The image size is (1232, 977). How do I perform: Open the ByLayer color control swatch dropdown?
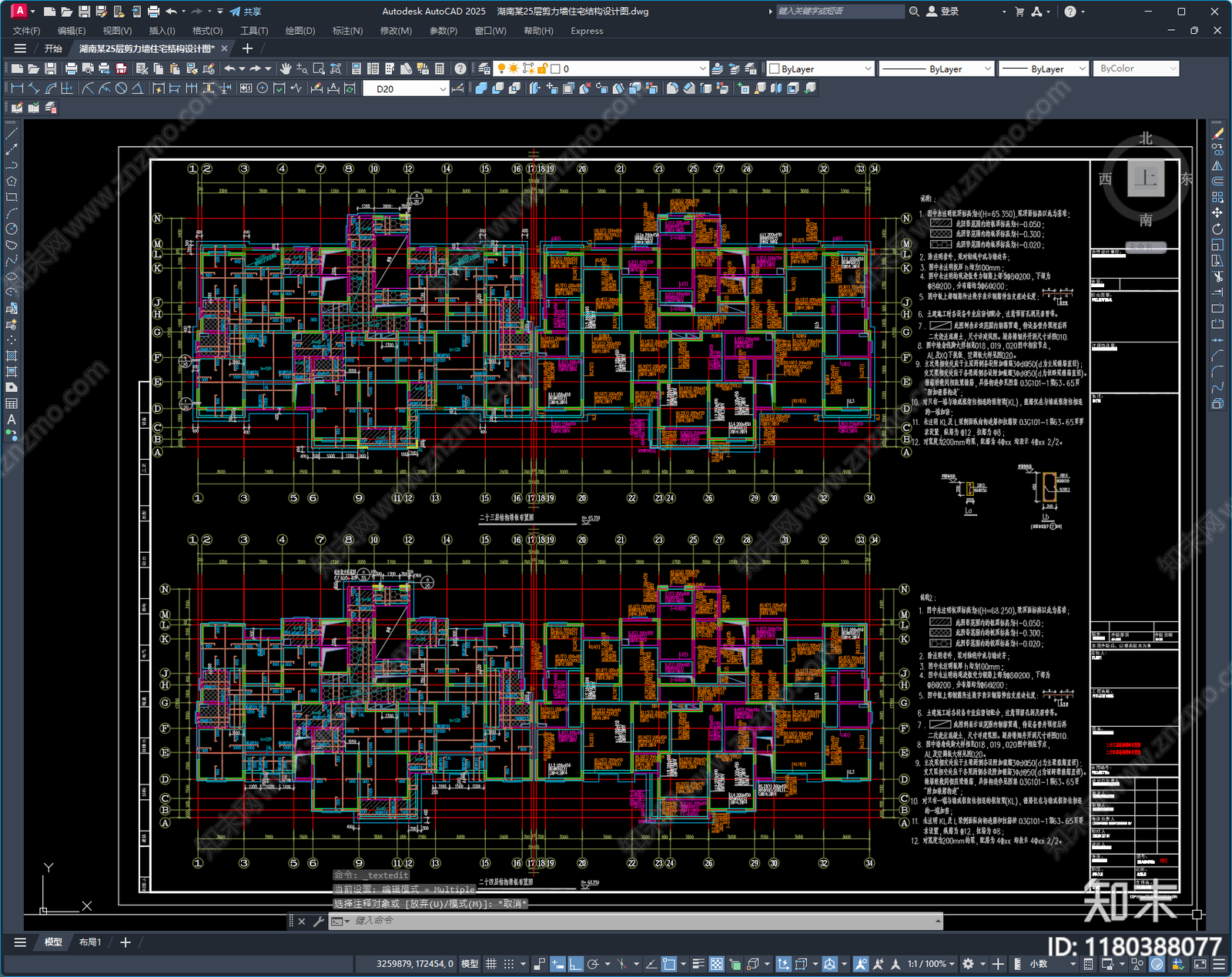click(x=821, y=69)
